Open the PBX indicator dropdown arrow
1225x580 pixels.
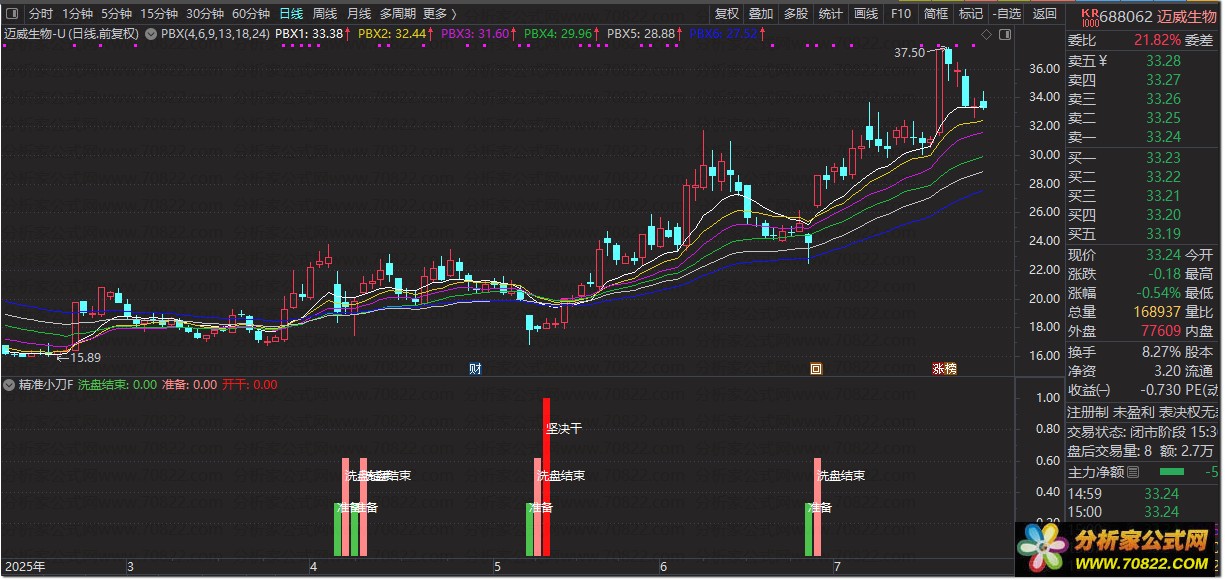pos(151,34)
